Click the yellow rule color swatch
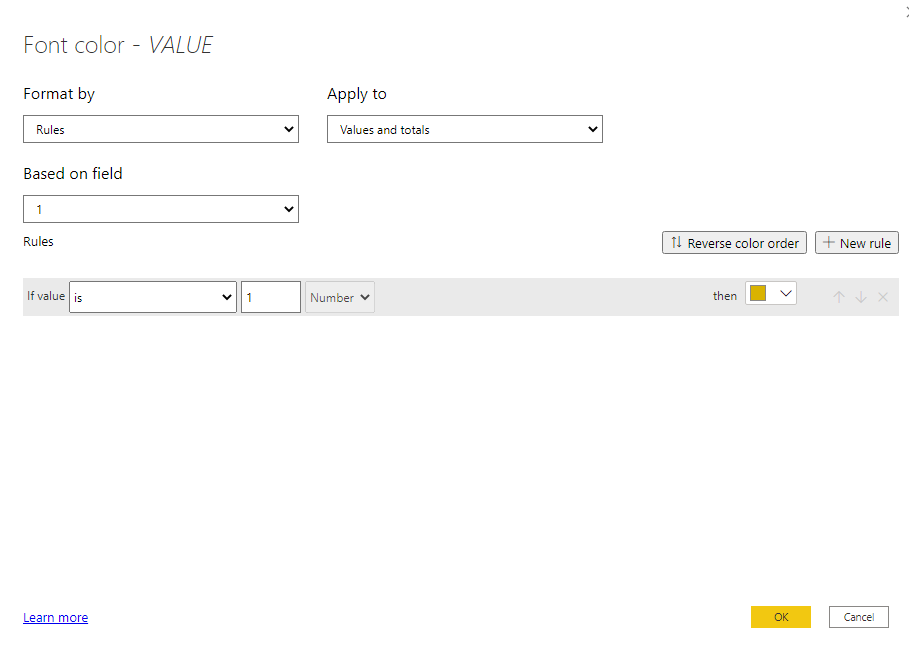 coord(758,293)
